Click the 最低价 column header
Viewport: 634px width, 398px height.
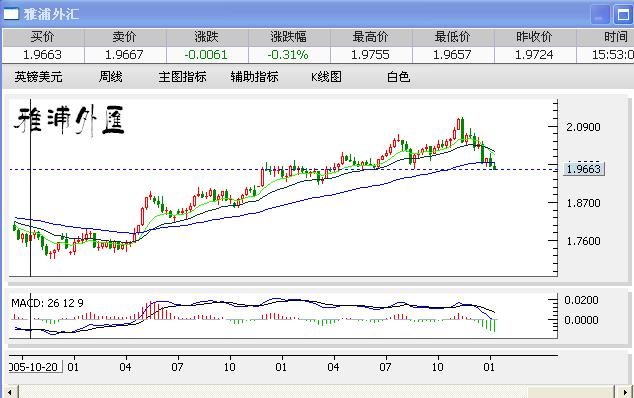click(x=454, y=37)
